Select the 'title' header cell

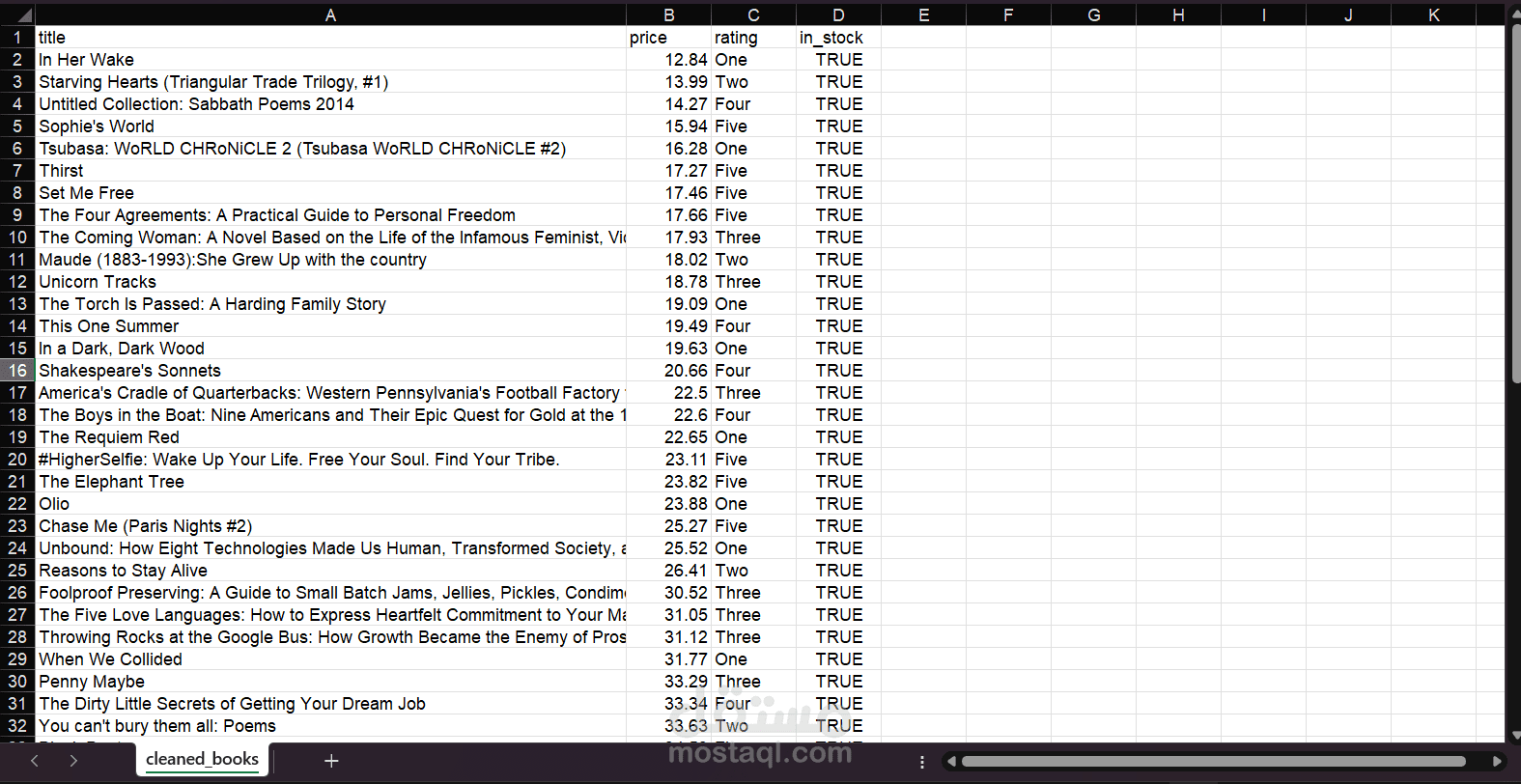[x=330, y=38]
